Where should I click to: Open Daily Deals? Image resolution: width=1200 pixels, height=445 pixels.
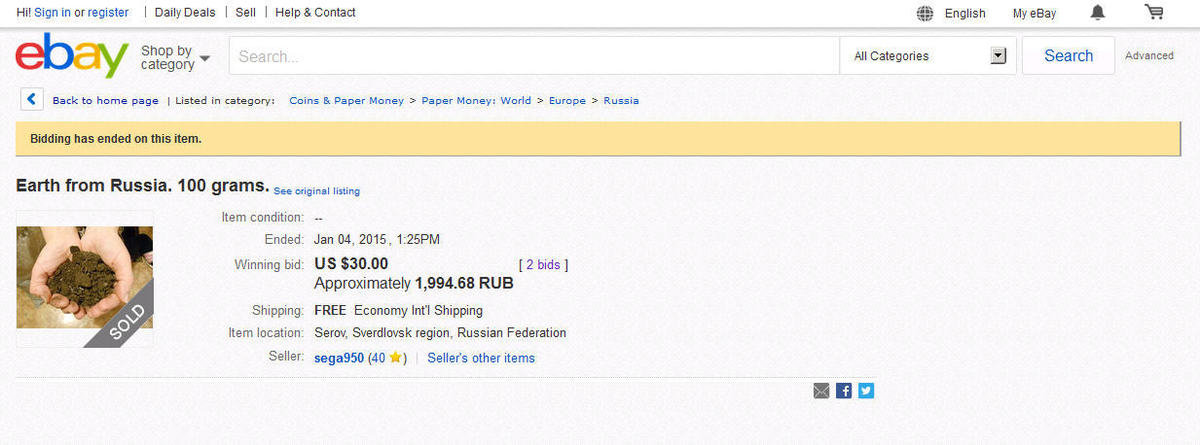187,13
